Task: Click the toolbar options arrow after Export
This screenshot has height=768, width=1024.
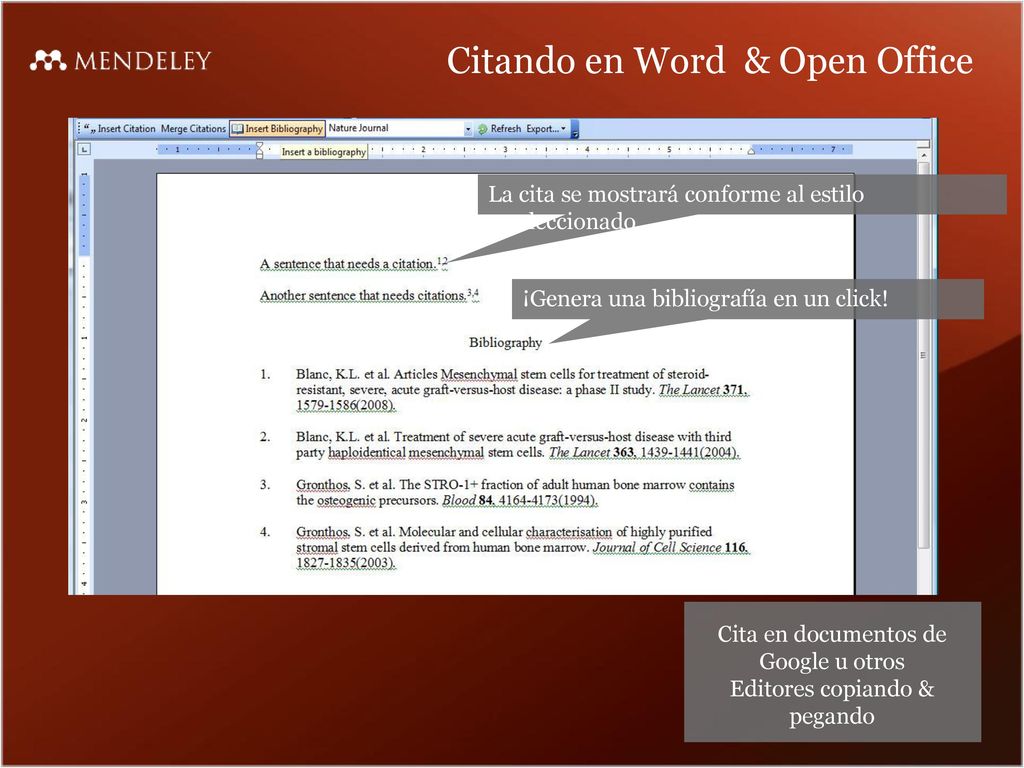Action: pyautogui.click(x=575, y=129)
